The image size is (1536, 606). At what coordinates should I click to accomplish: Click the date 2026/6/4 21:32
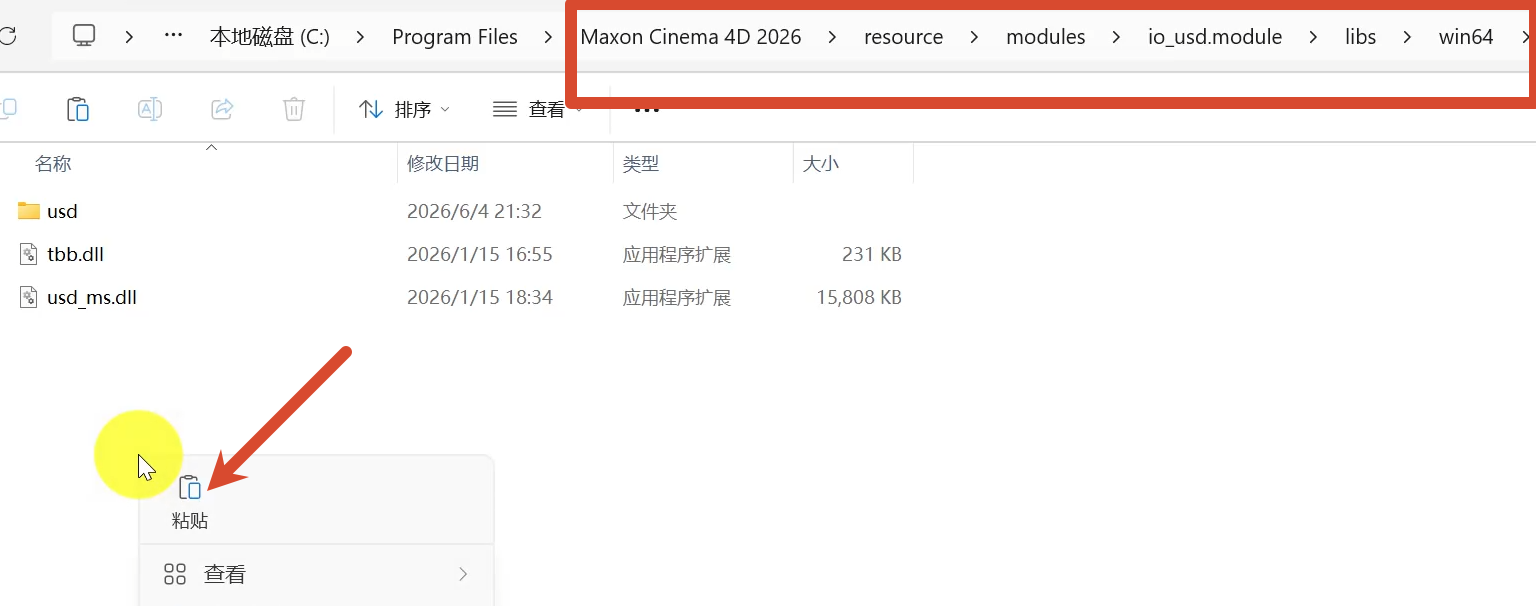point(474,211)
